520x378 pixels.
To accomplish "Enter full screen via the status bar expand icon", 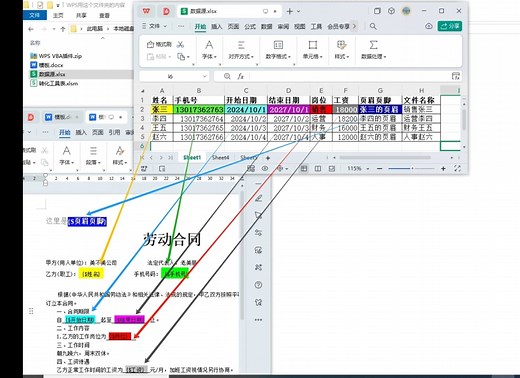I will [x=457, y=169].
